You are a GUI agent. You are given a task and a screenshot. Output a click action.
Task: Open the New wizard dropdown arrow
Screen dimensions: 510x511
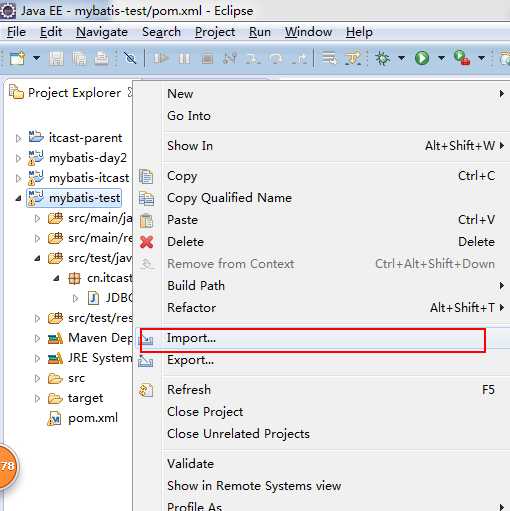[x=36, y=58]
